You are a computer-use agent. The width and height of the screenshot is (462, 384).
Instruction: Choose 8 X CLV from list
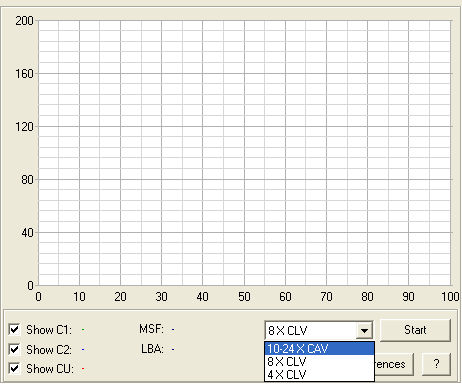coord(319,362)
